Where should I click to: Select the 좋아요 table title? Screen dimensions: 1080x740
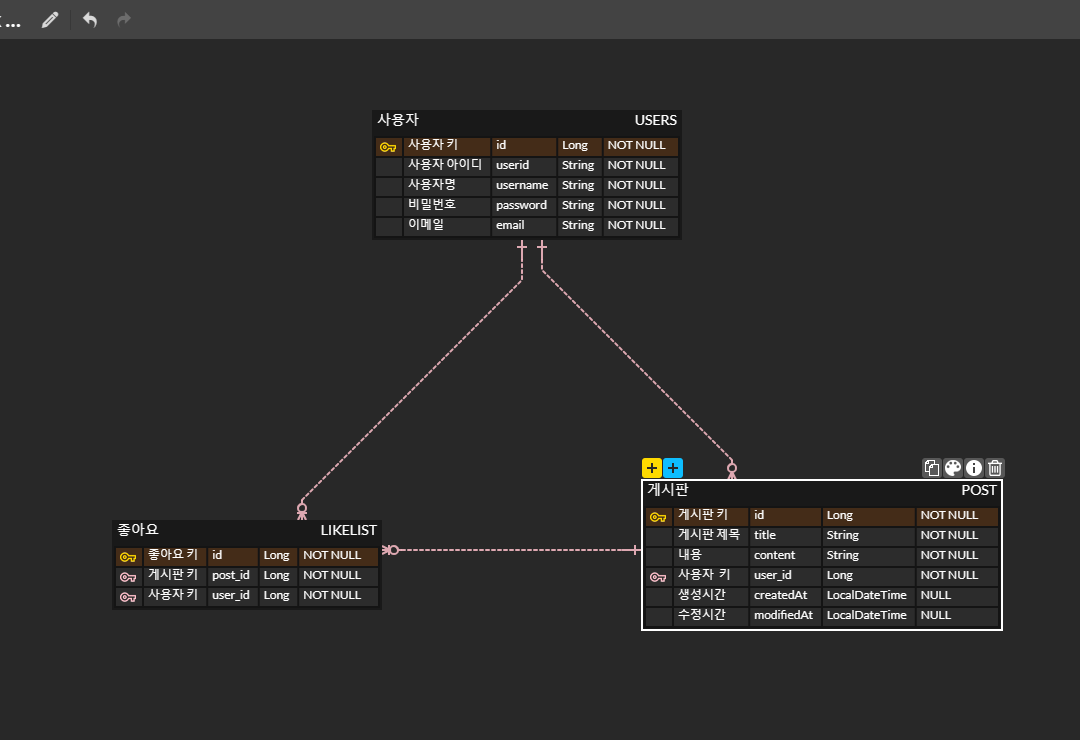click(x=138, y=530)
